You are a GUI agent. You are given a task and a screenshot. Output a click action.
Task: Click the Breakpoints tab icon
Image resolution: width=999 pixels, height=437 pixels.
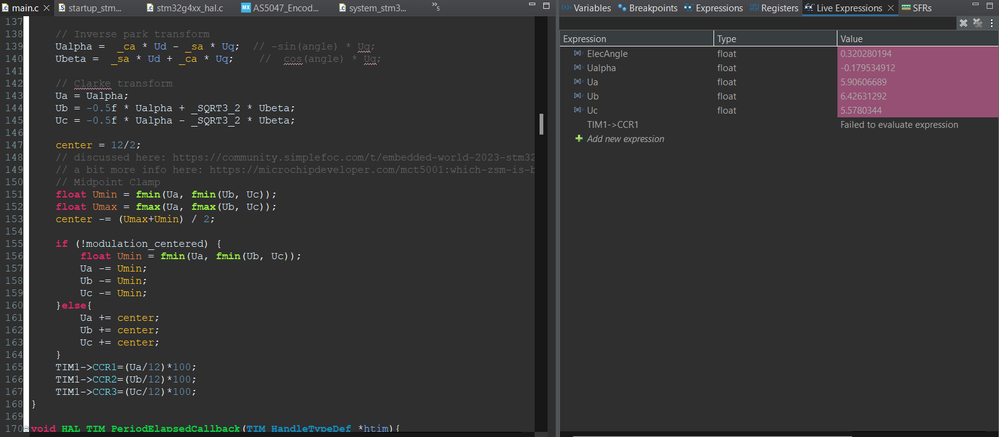622,8
